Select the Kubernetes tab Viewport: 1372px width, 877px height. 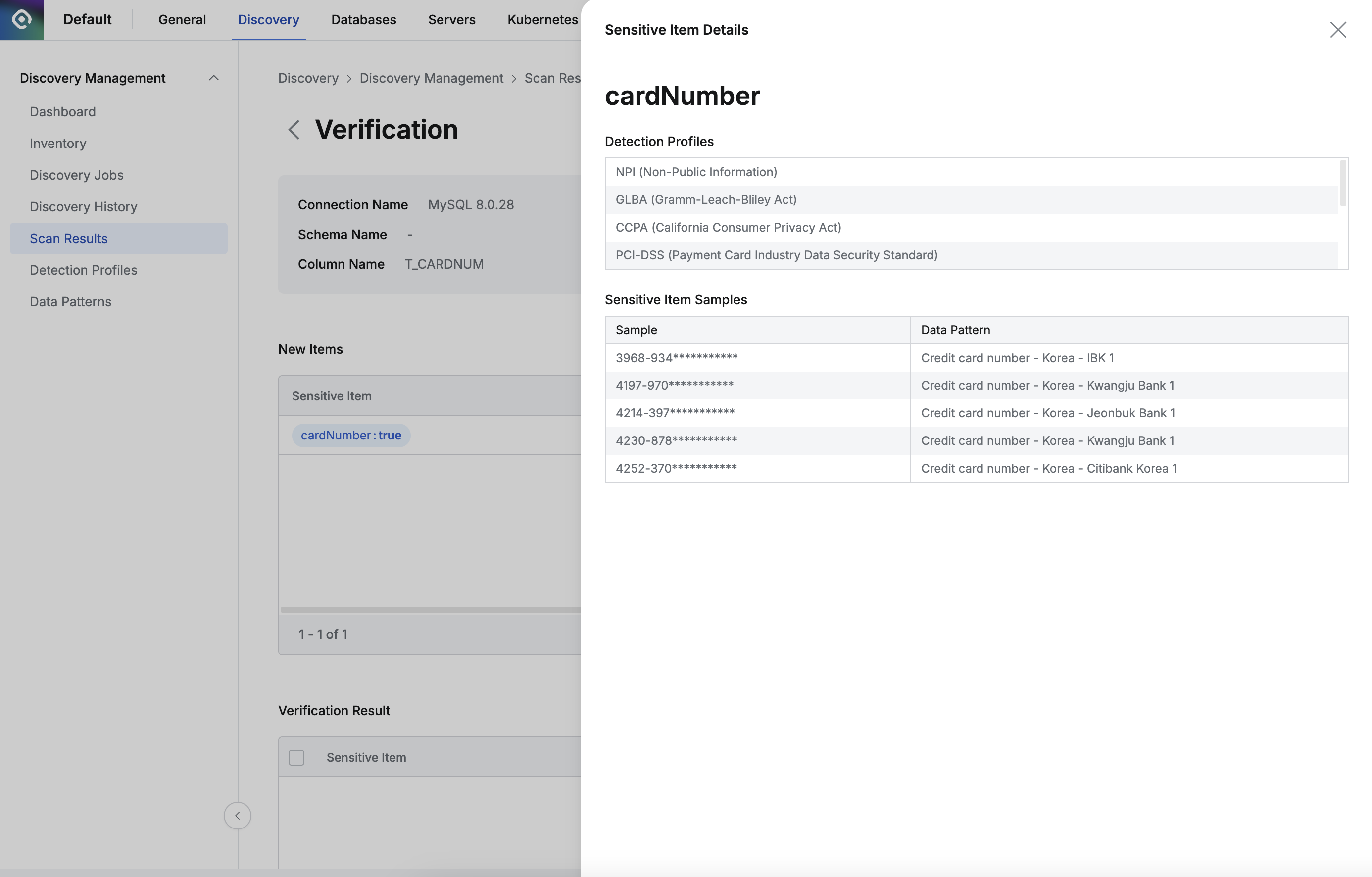tap(542, 19)
